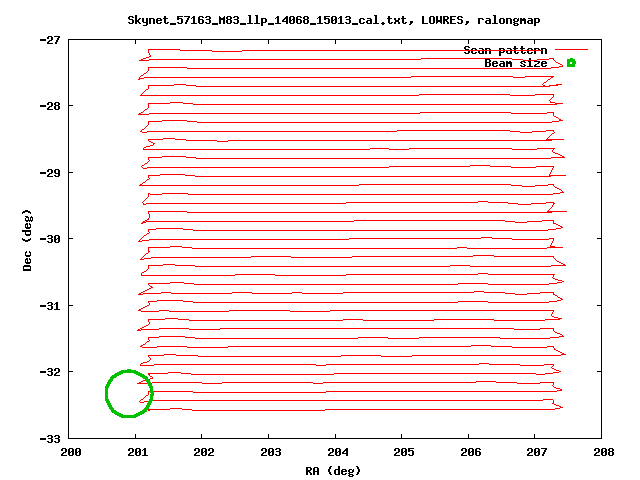This screenshot has height=480, width=640.
Task: Click the y-axis tick label -28
Action: [50, 106]
